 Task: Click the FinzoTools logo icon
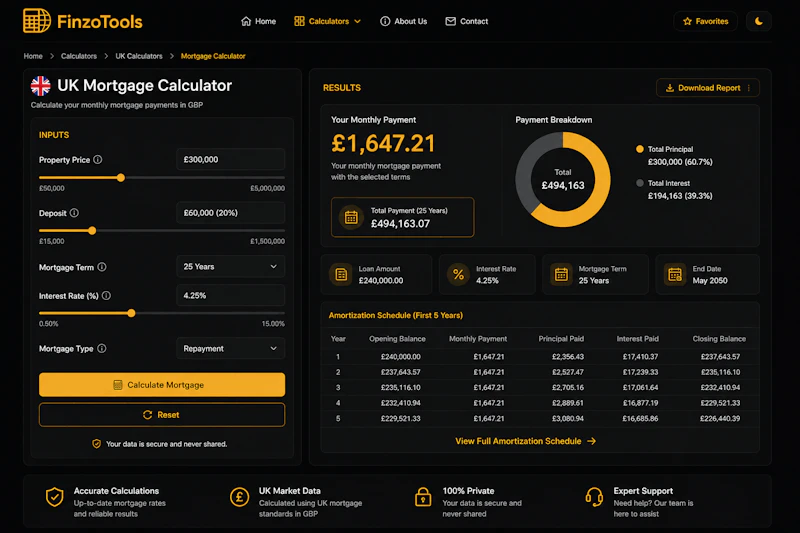point(37,21)
